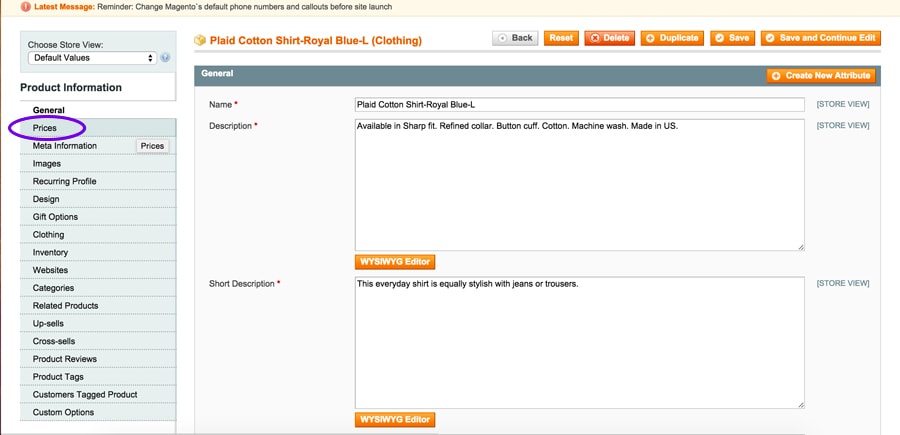This screenshot has height=435, width=900.
Task: Grab the Short Description resize handle
Action: click(800, 405)
